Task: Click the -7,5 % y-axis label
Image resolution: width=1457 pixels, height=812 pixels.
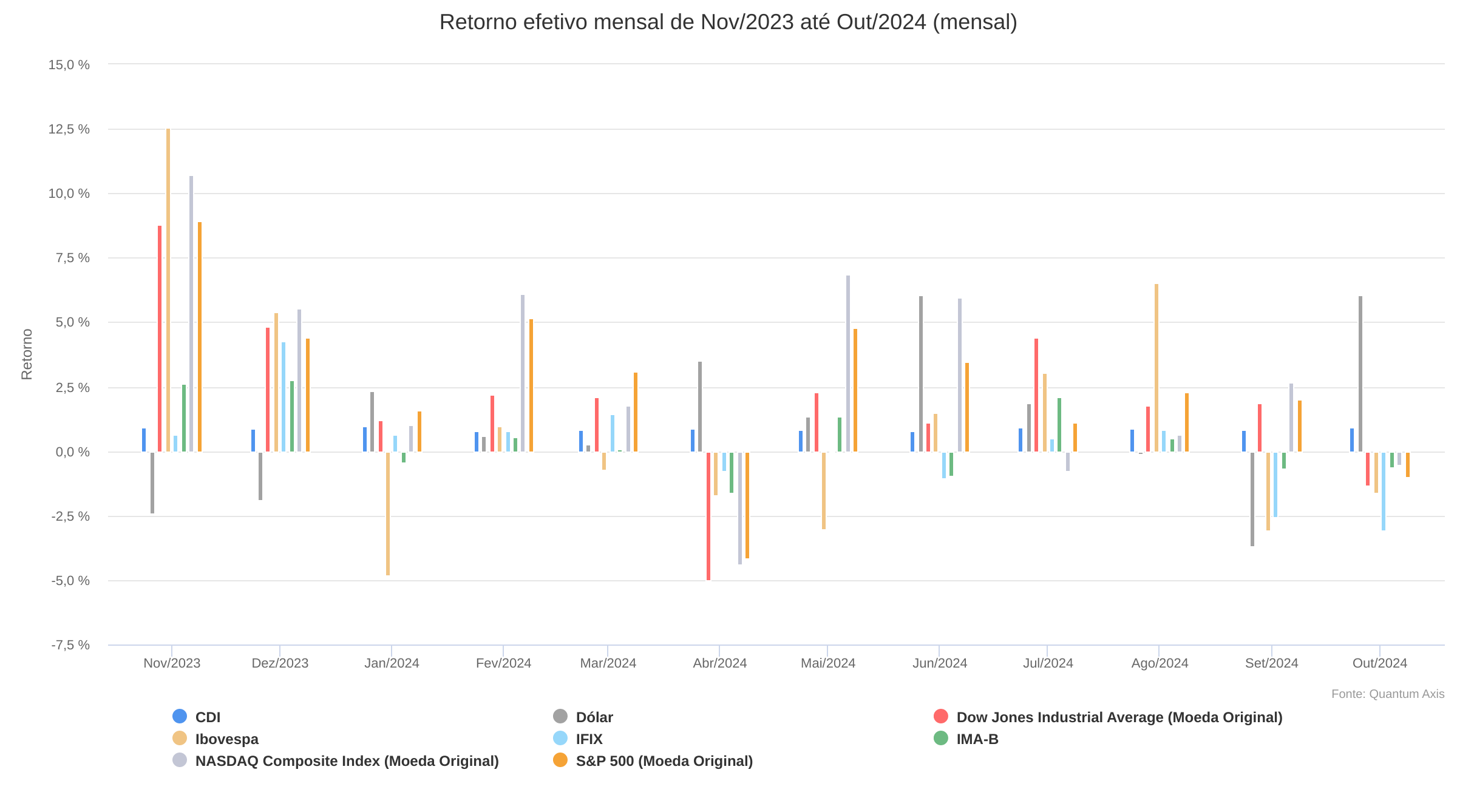Action: click(x=70, y=645)
